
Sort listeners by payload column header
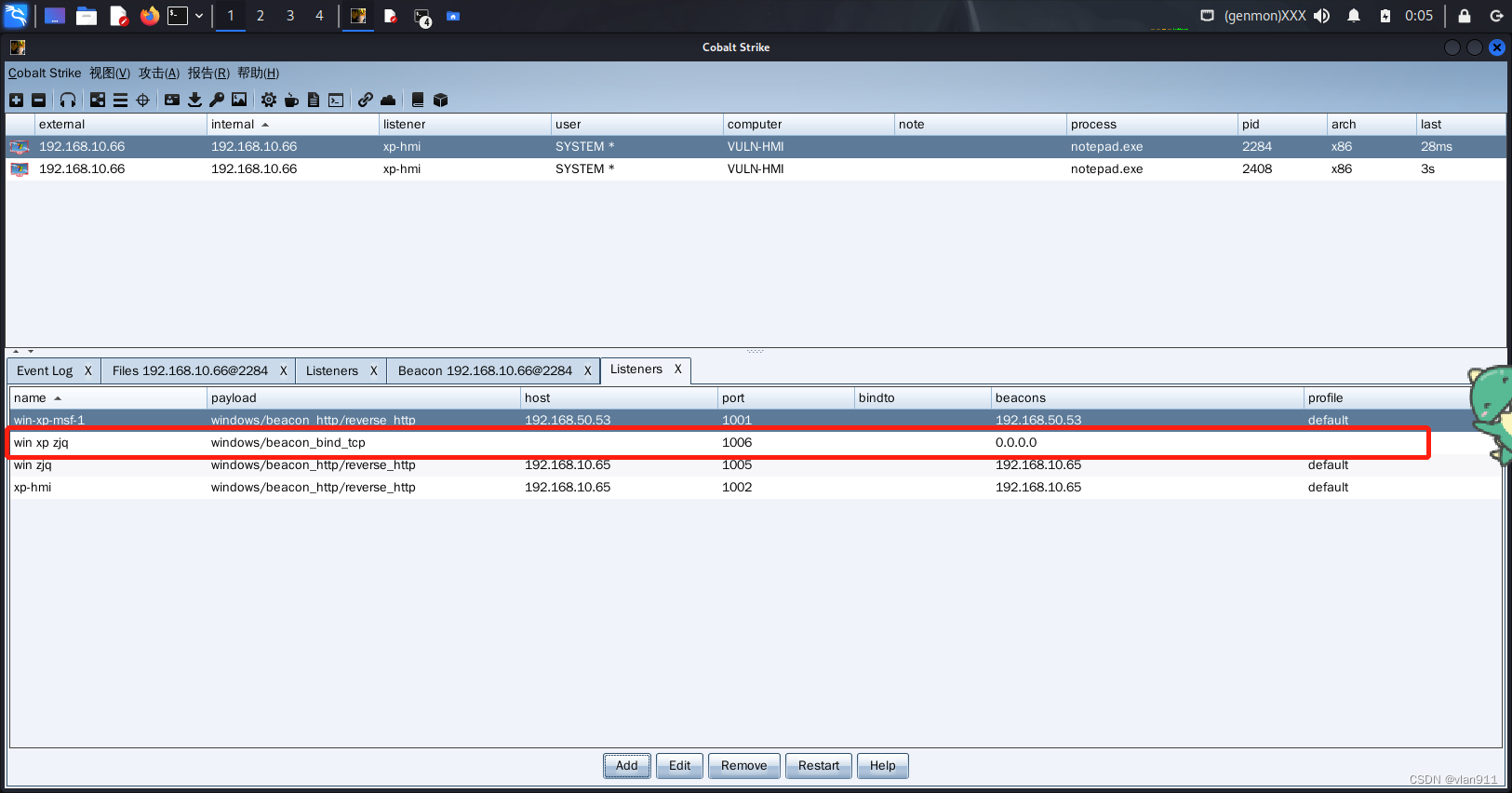pyautogui.click(x=364, y=398)
